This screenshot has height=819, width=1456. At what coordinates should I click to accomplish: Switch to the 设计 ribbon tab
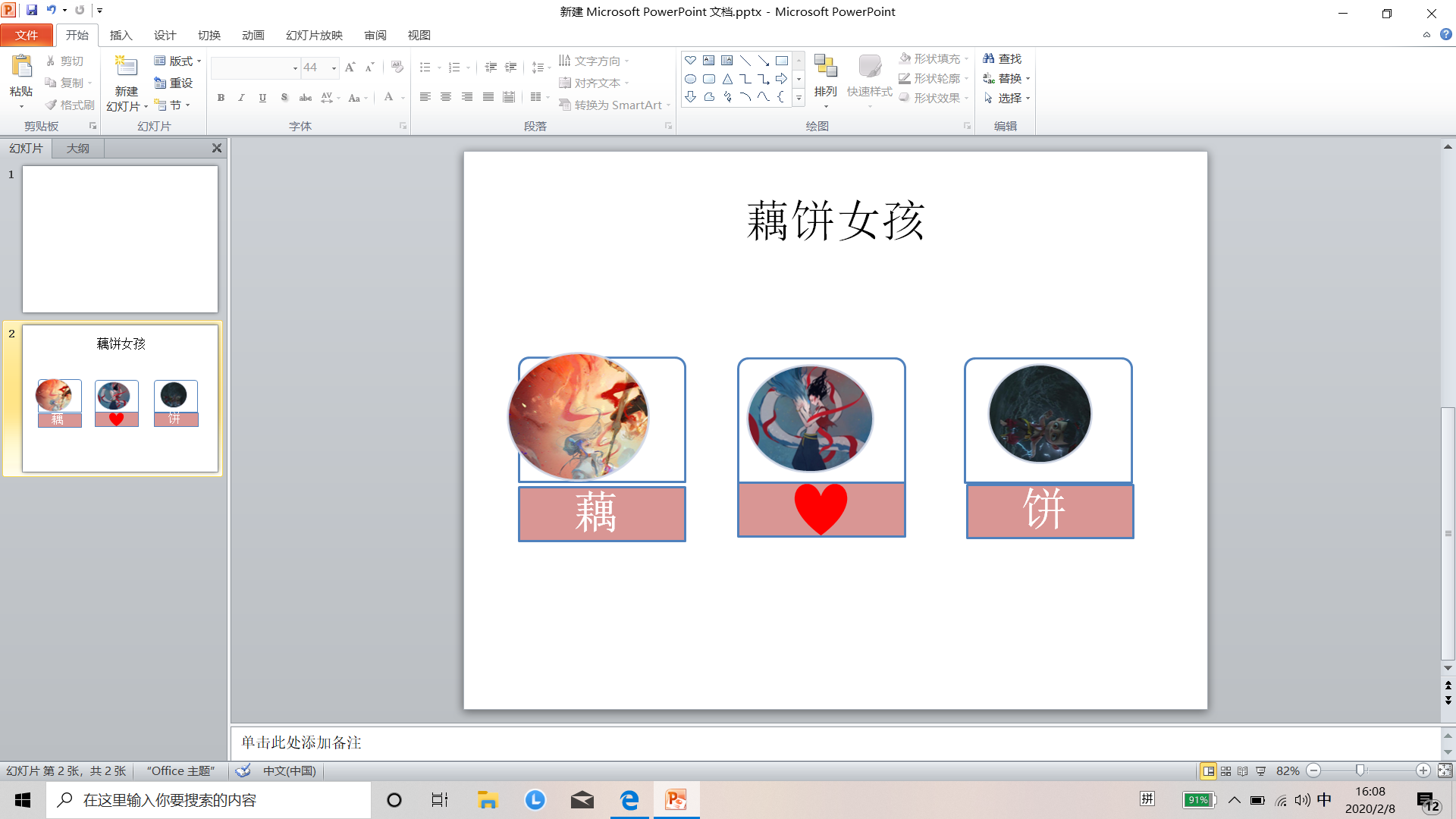click(165, 35)
